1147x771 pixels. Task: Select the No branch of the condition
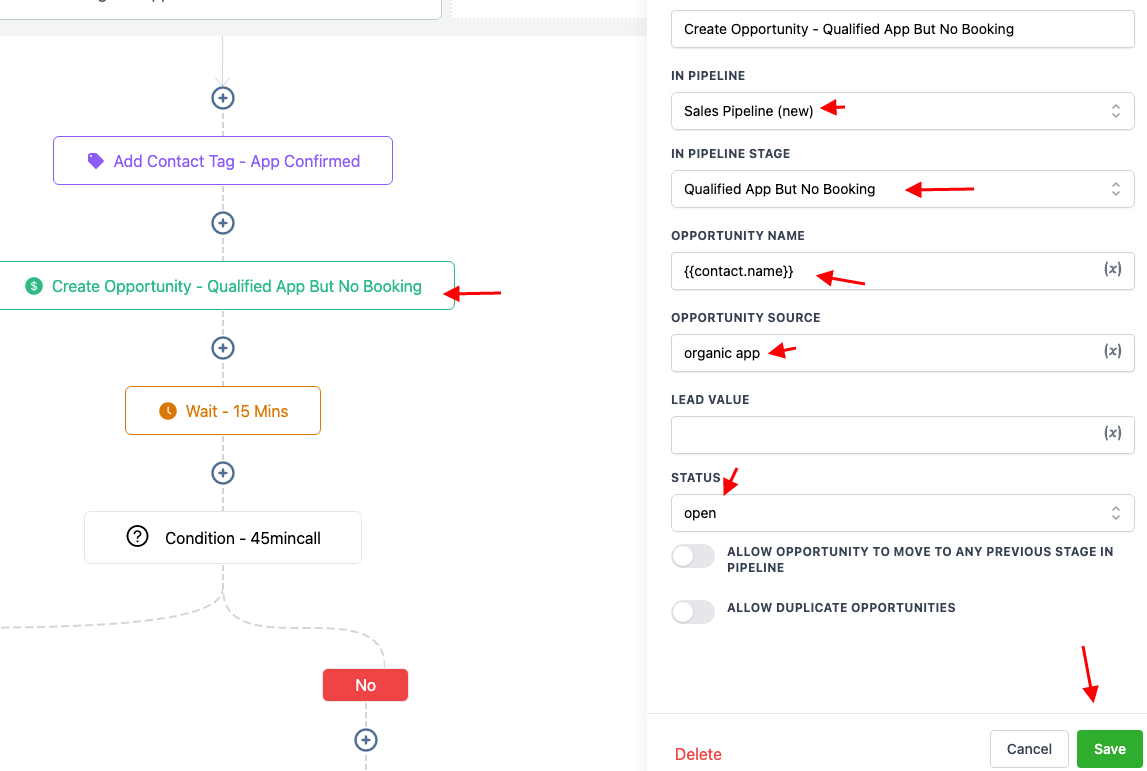pos(365,684)
